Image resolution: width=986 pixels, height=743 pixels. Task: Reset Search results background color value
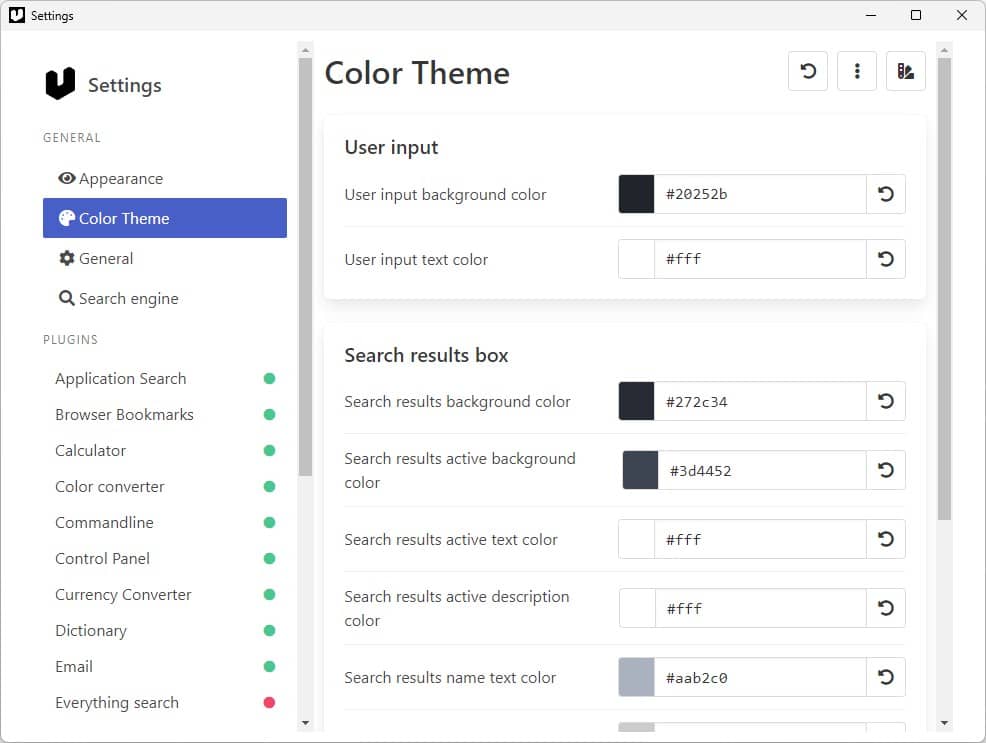pos(885,401)
